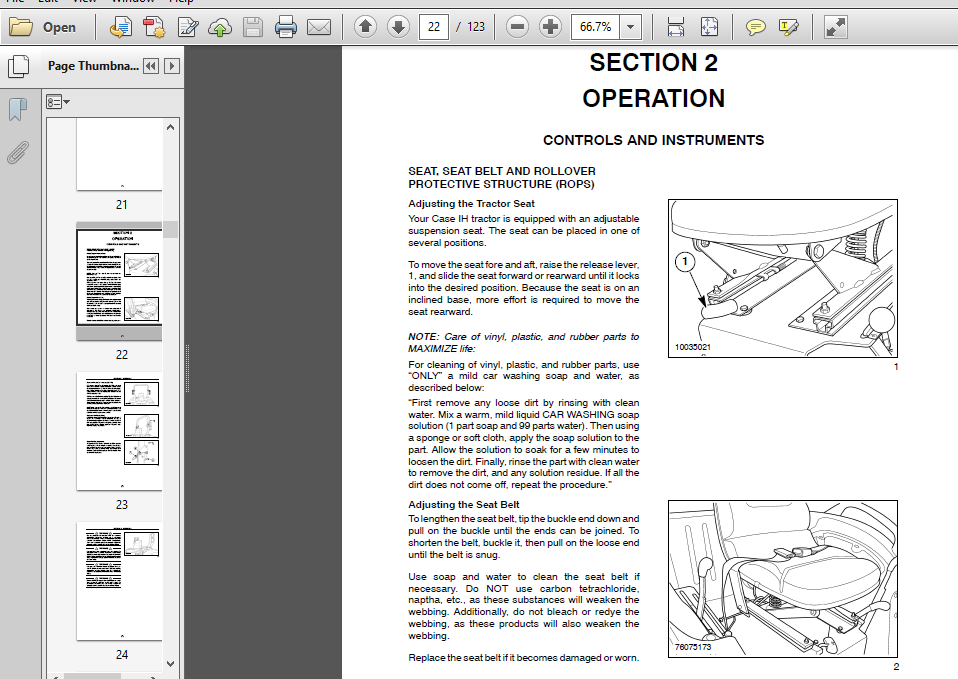Click the zoom out minus button
The height and width of the screenshot is (679, 958).
(x=517, y=26)
